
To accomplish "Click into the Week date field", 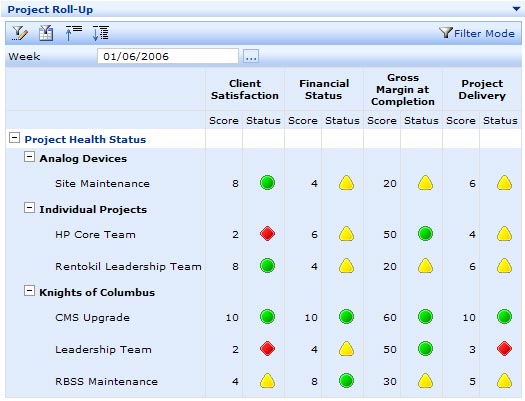I will pos(168,56).
